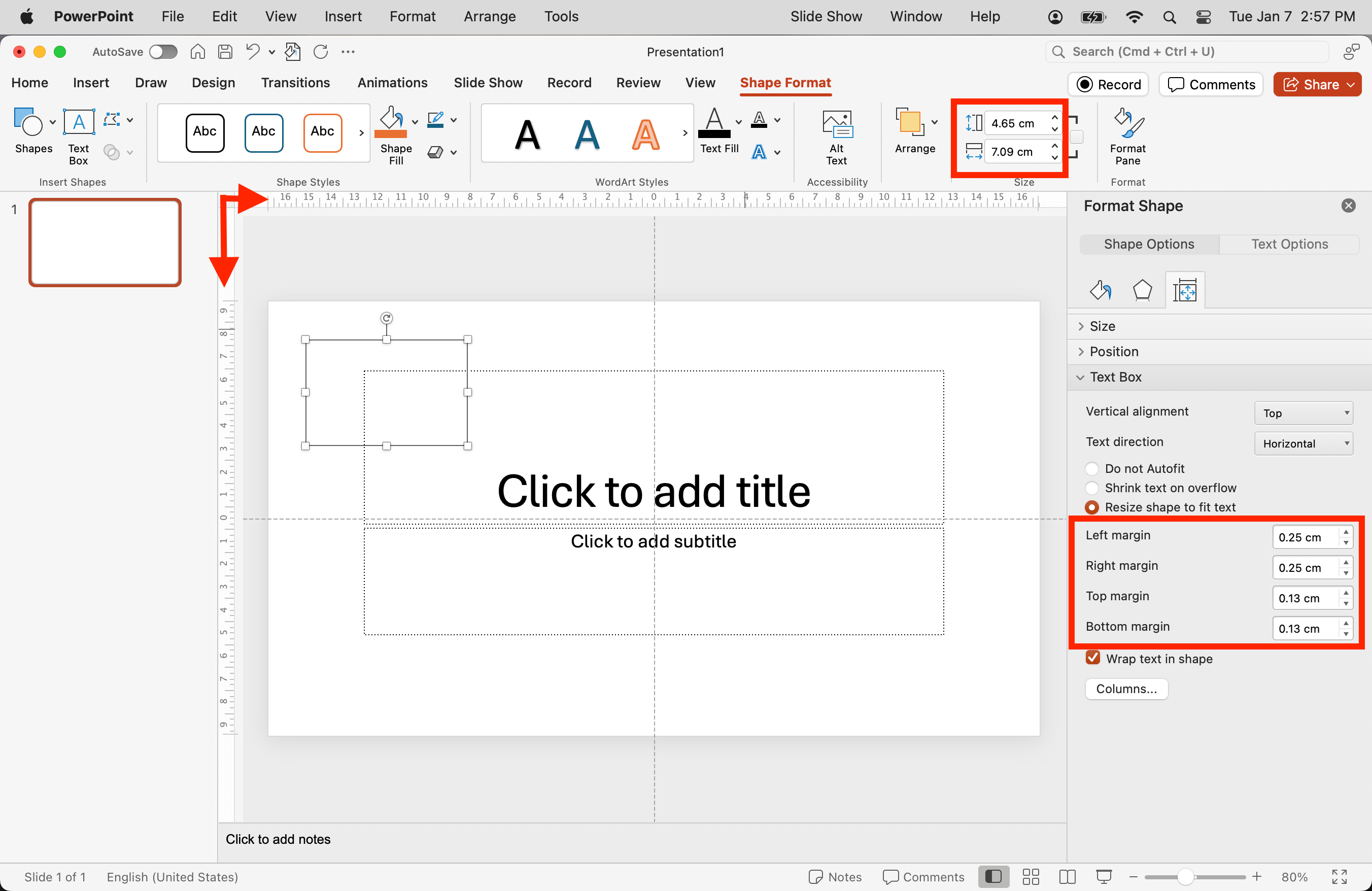Open the Shapes gallery icon
The image size is (1372, 891).
point(28,122)
